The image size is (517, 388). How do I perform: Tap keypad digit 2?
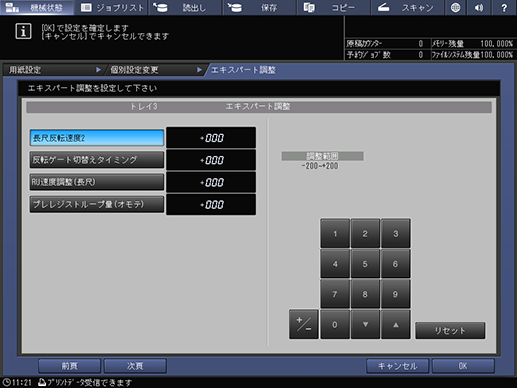coord(365,233)
